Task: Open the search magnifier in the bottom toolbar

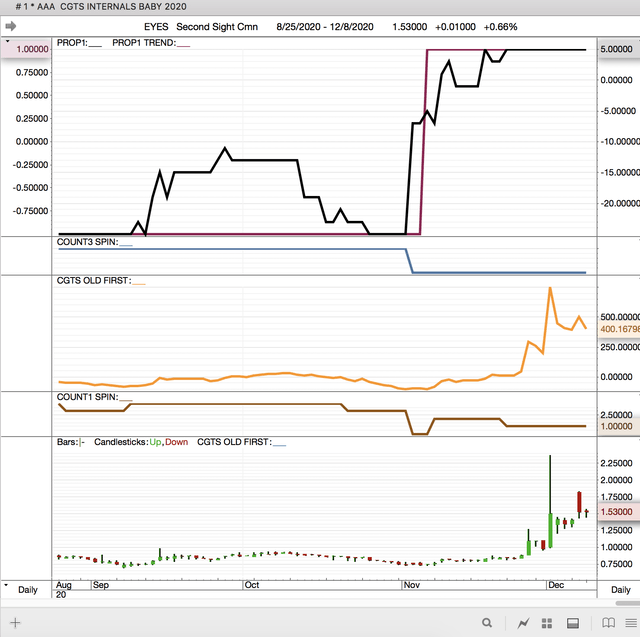Action: pos(487,623)
